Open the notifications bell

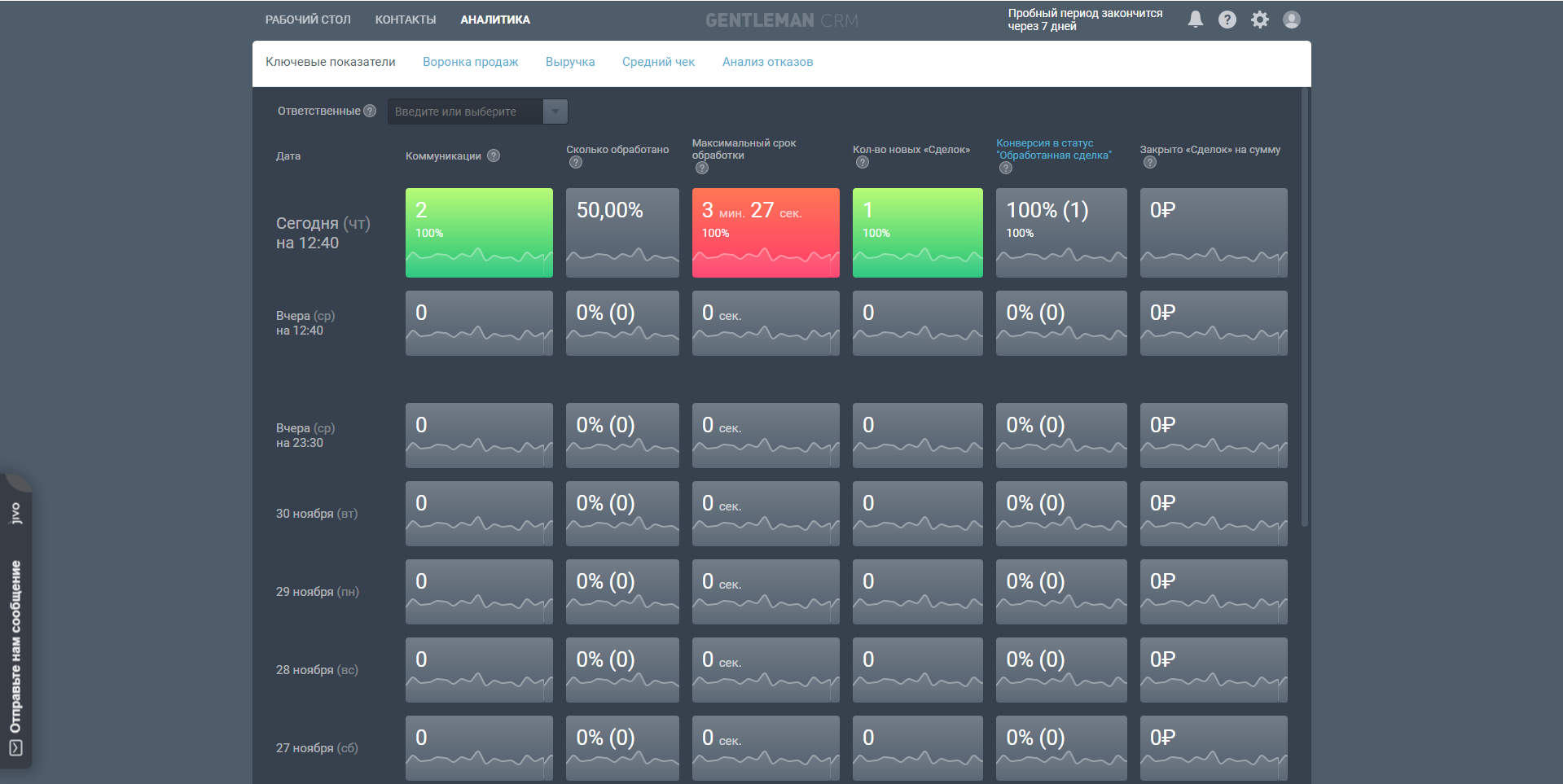pyautogui.click(x=1195, y=20)
